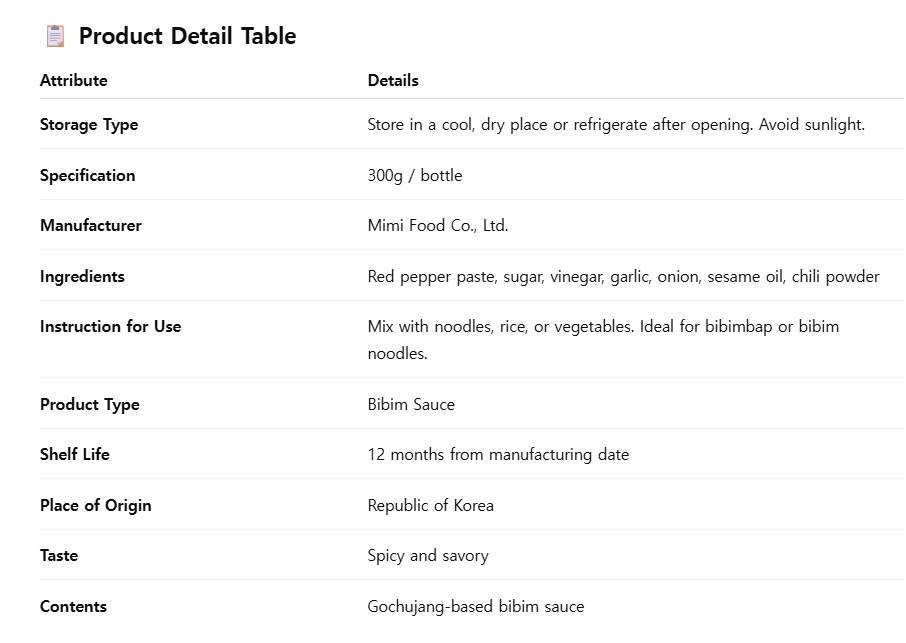Click Mimi Food Co., Ltd. text

point(438,225)
